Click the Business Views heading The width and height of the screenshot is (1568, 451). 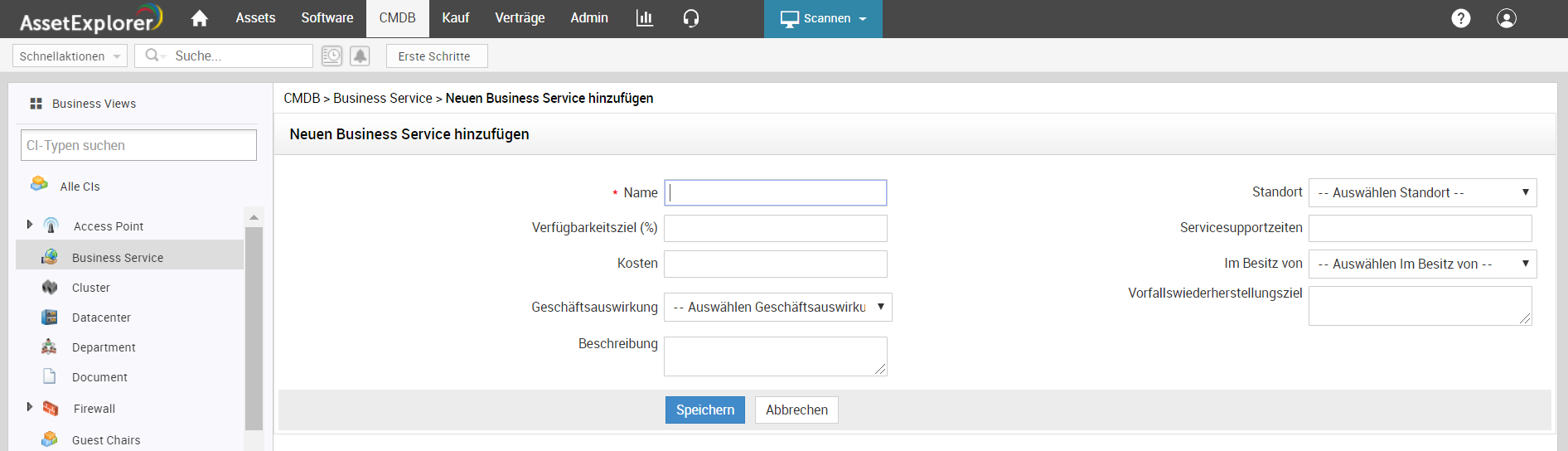point(94,104)
